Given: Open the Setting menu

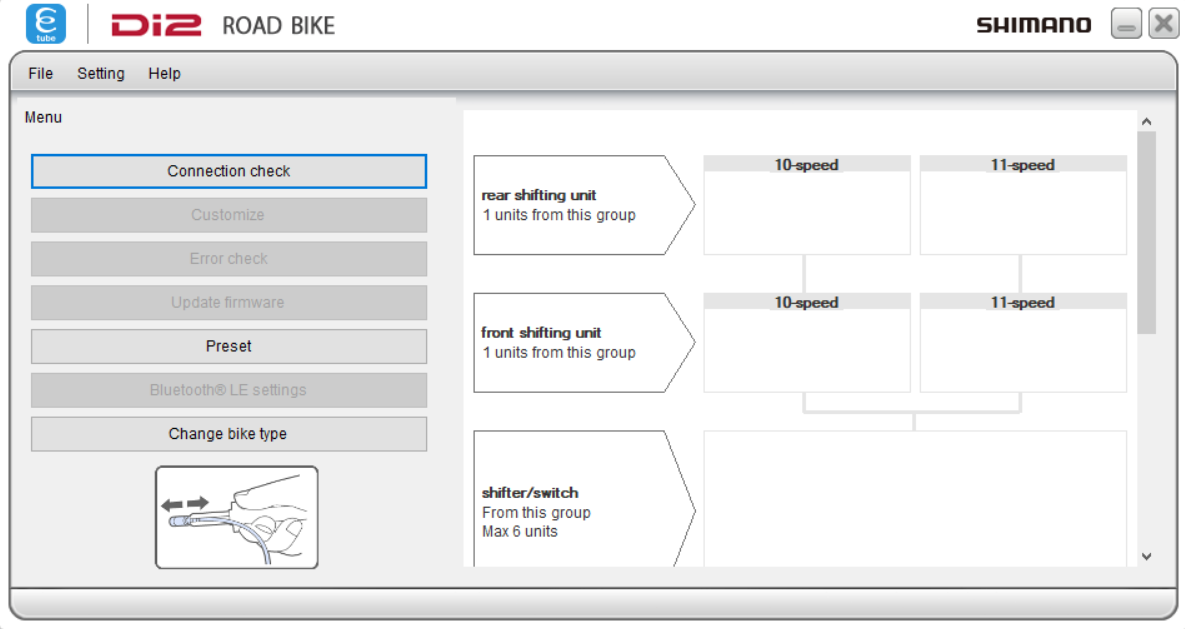Looking at the screenshot, I should coord(100,73).
